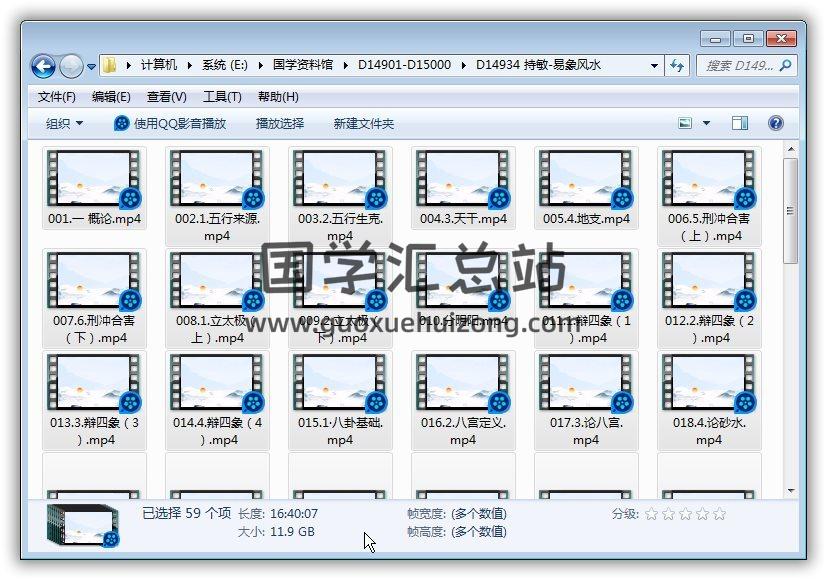Maximize the Explorer window
The image size is (827, 580).
point(748,38)
